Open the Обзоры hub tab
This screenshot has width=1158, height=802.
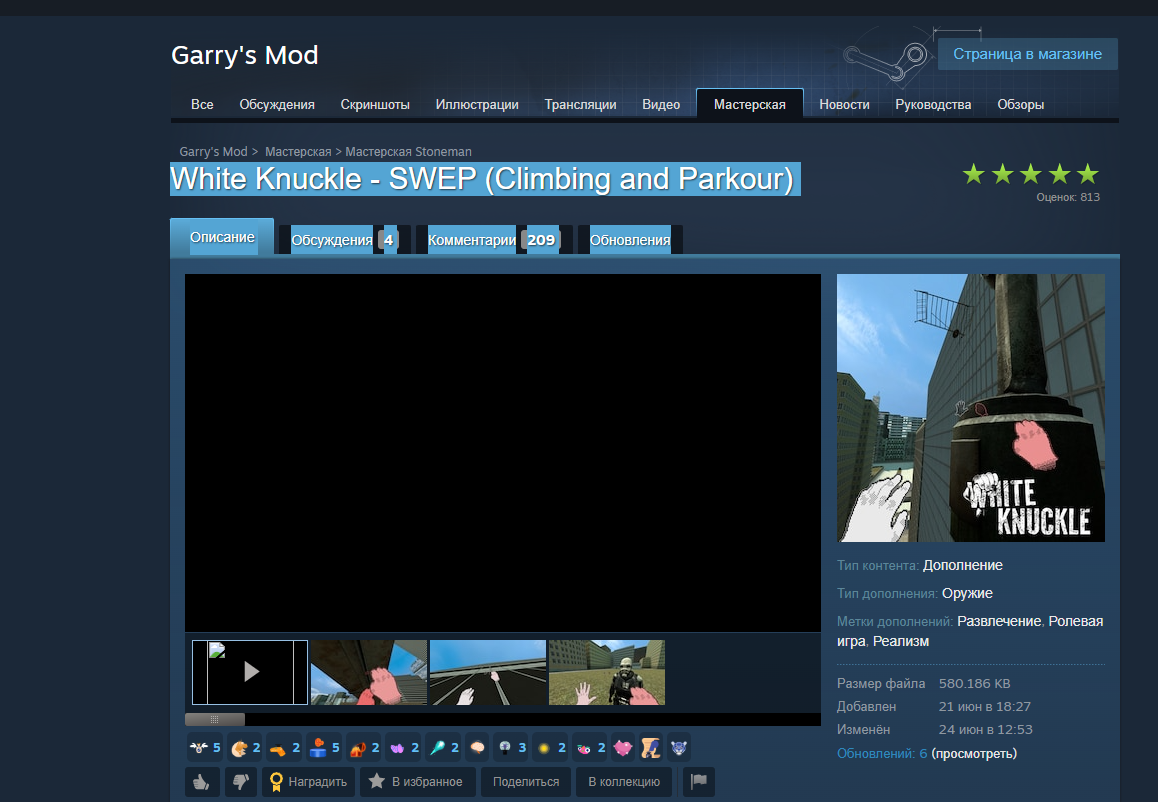tap(1021, 104)
